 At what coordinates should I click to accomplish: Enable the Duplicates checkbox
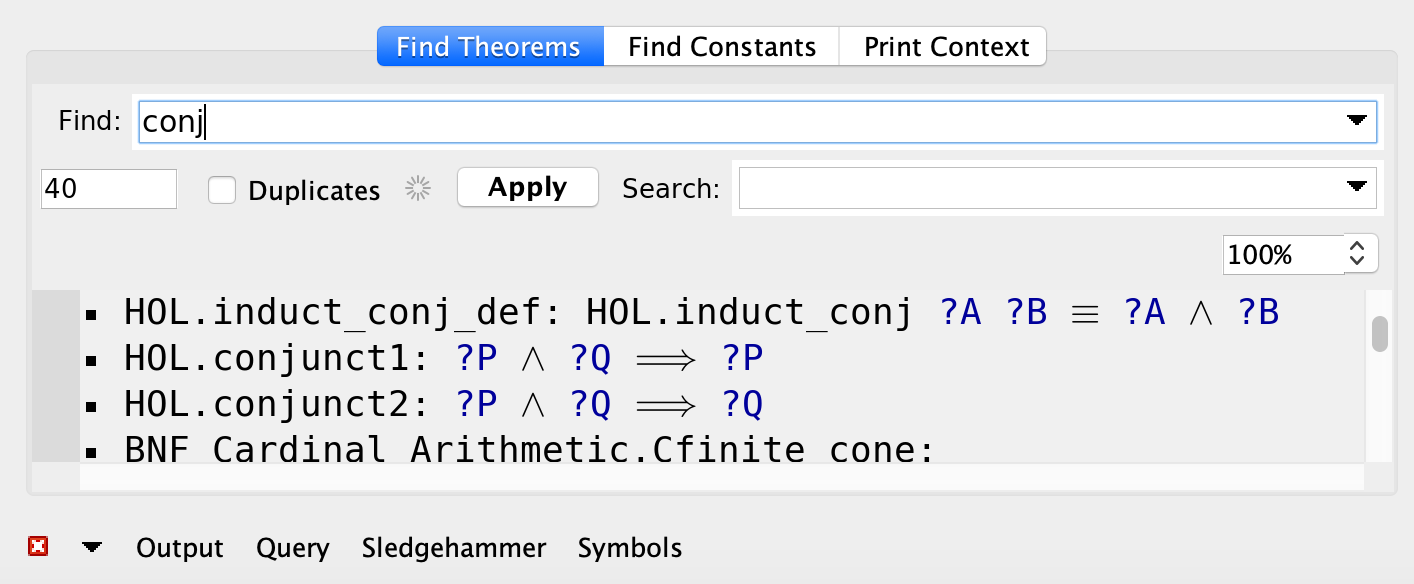pyautogui.click(x=222, y=190)
